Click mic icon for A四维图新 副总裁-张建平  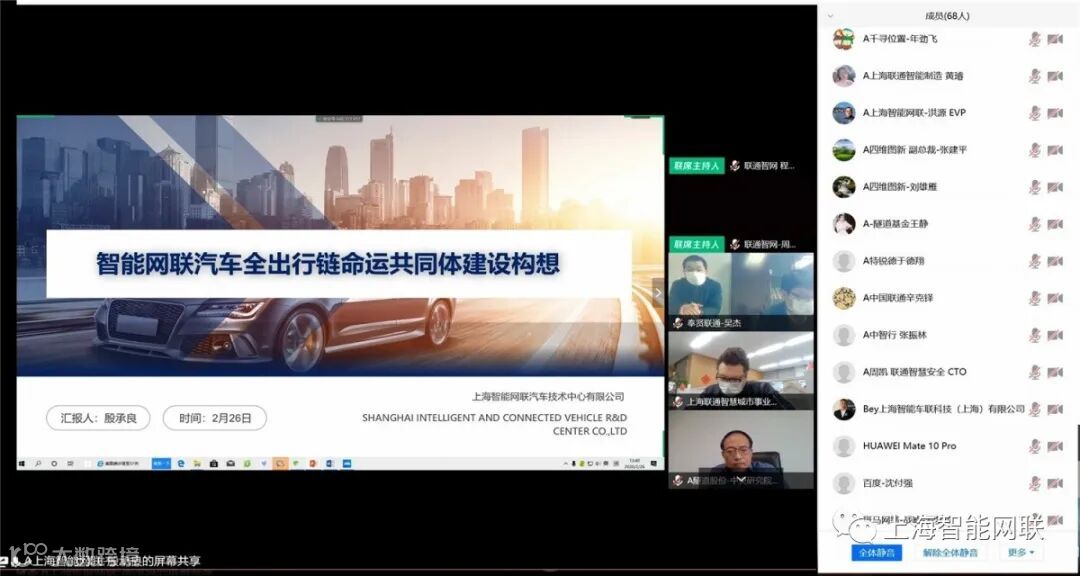(x=1035, y=150)
